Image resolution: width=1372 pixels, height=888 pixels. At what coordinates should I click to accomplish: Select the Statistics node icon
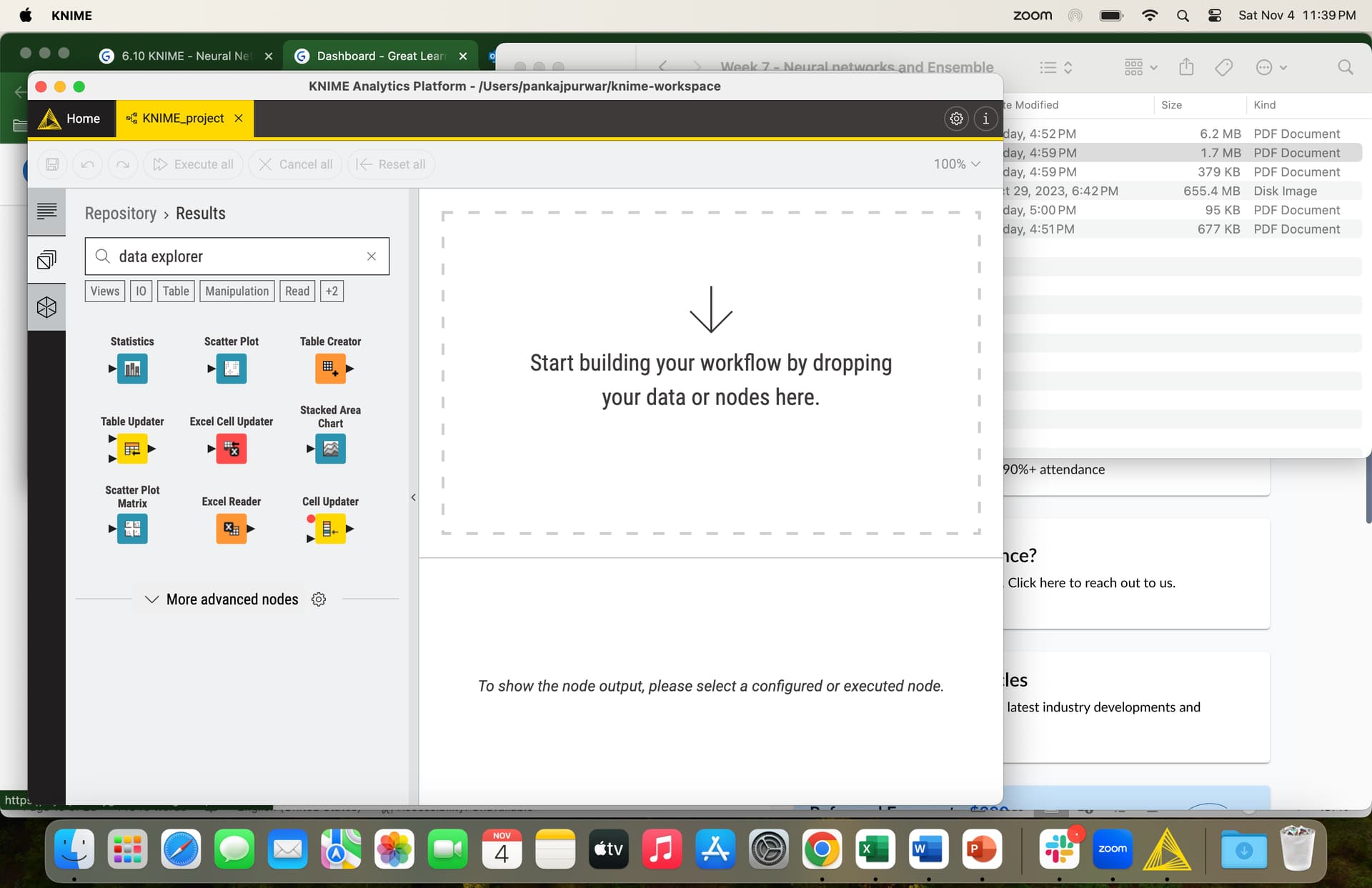[x=132, y=369]
